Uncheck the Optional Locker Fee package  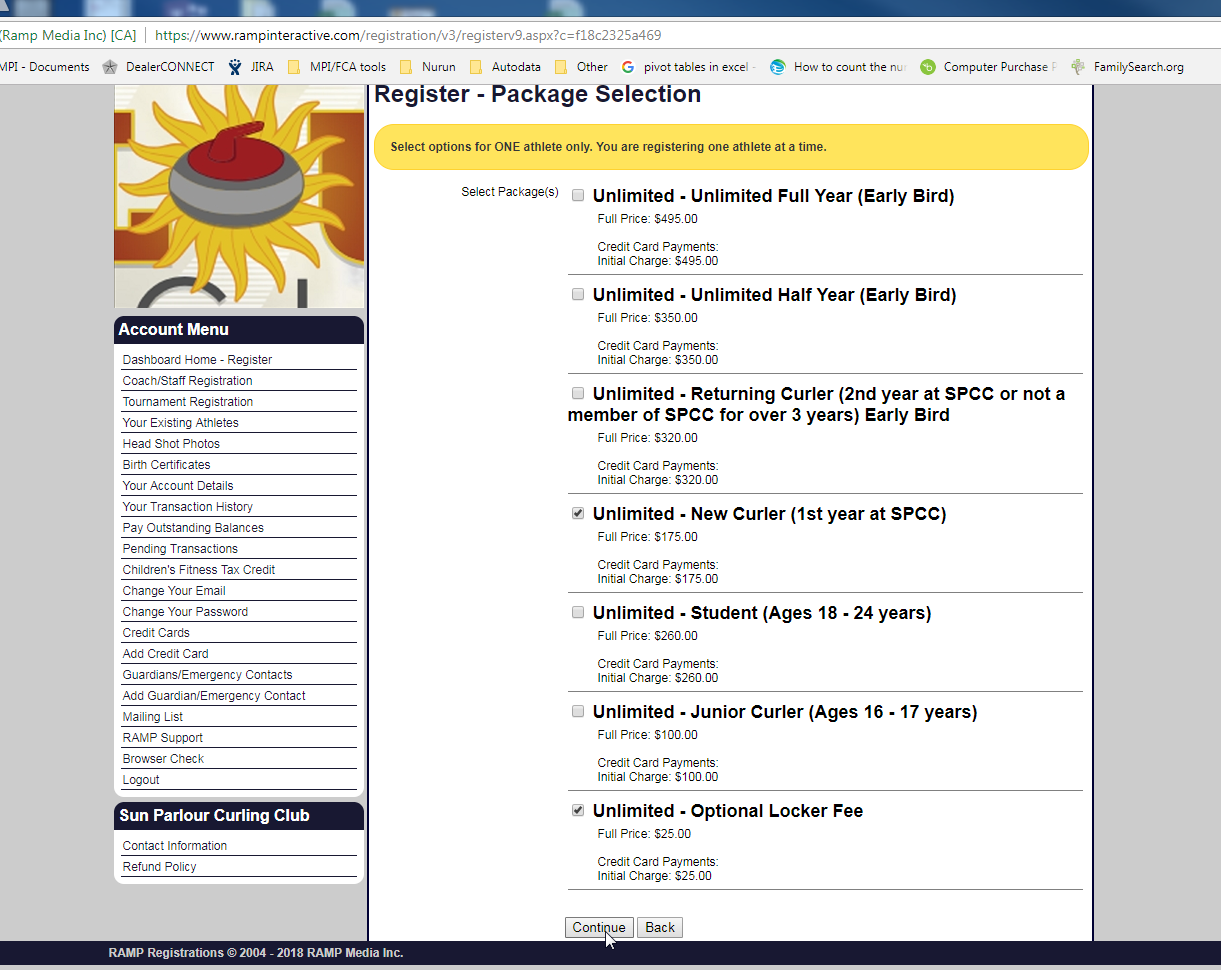(x=578, y=810)
